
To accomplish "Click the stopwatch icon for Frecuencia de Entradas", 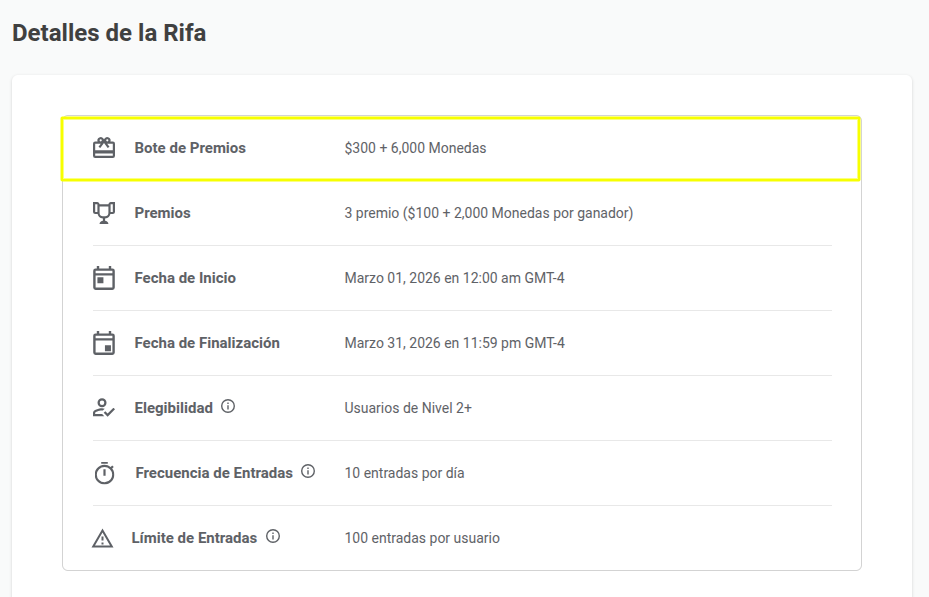I will click(x=103, y=472).
